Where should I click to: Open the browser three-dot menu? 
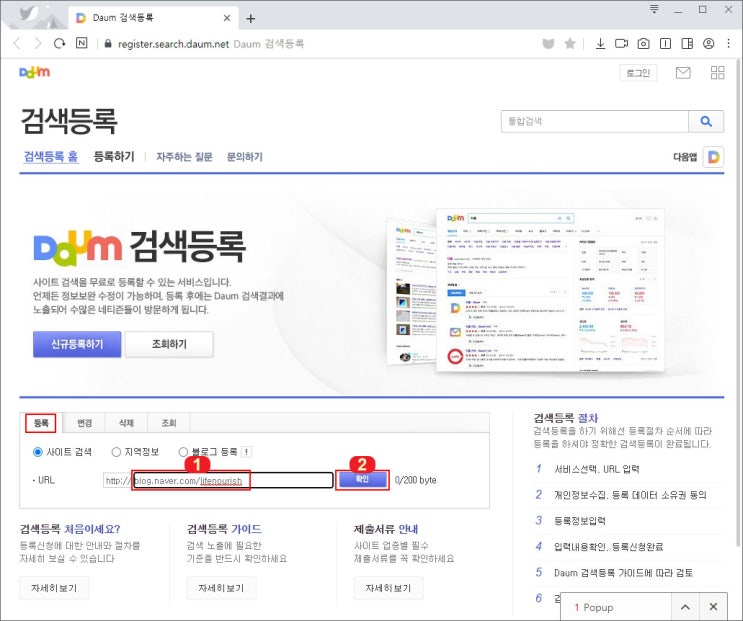click(x=728, y=44)
